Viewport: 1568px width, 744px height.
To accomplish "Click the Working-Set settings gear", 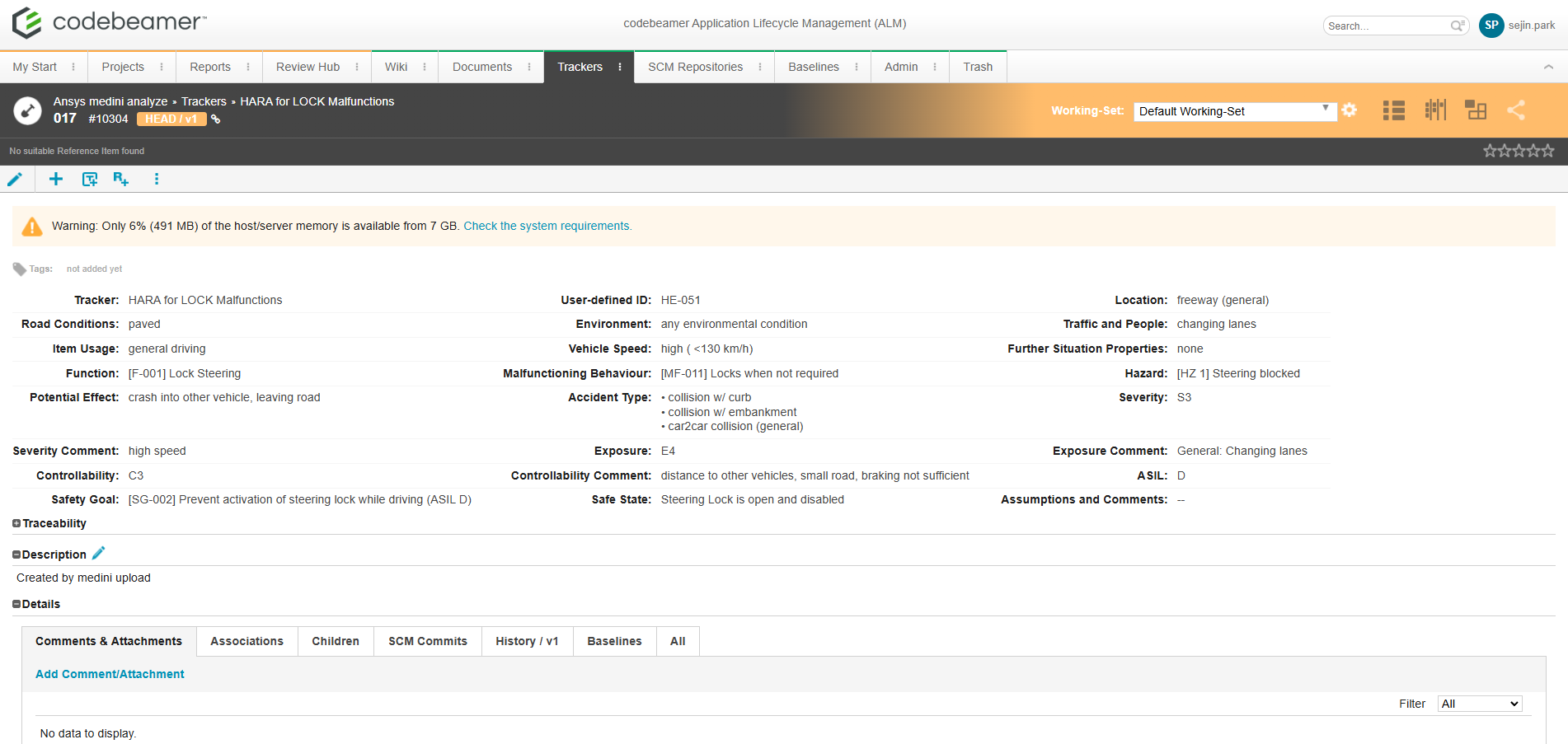I will tap(1350, 110).
